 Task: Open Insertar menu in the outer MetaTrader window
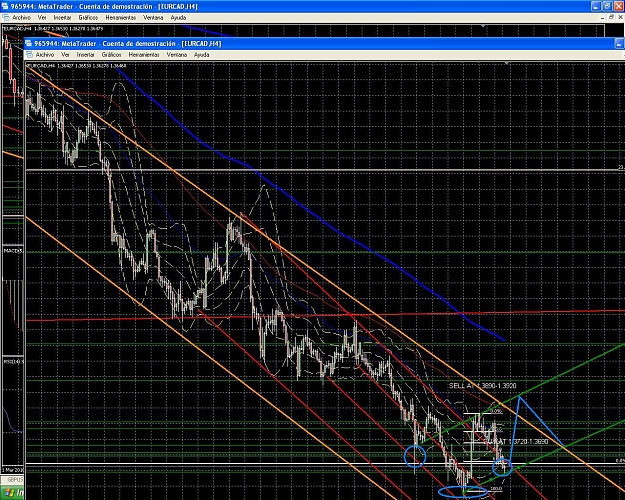[x=62, y=18]
